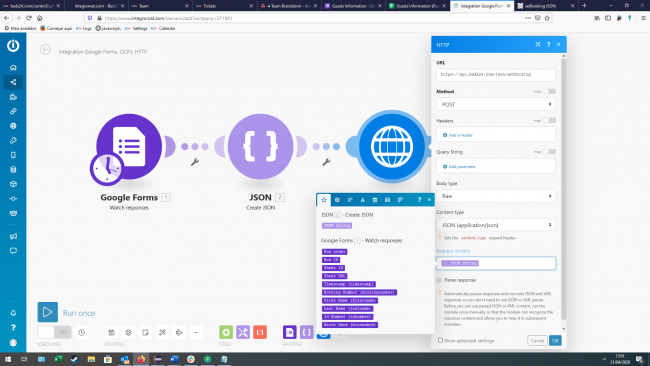Viewport: 650px width, 366px height.
Task: Open the Content type JSON dropdown
Action: [x=496, y=225]
